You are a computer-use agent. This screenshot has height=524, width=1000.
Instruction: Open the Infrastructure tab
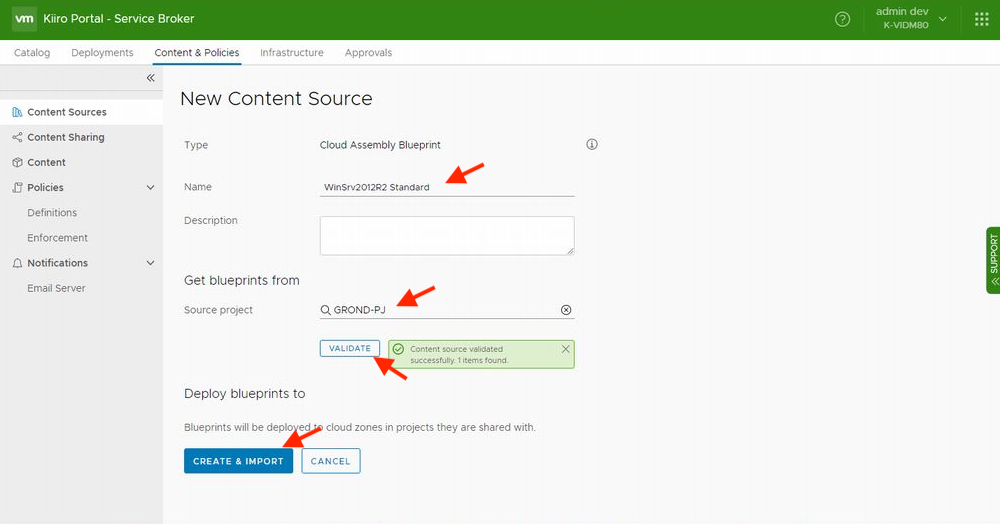click(291, 53)
